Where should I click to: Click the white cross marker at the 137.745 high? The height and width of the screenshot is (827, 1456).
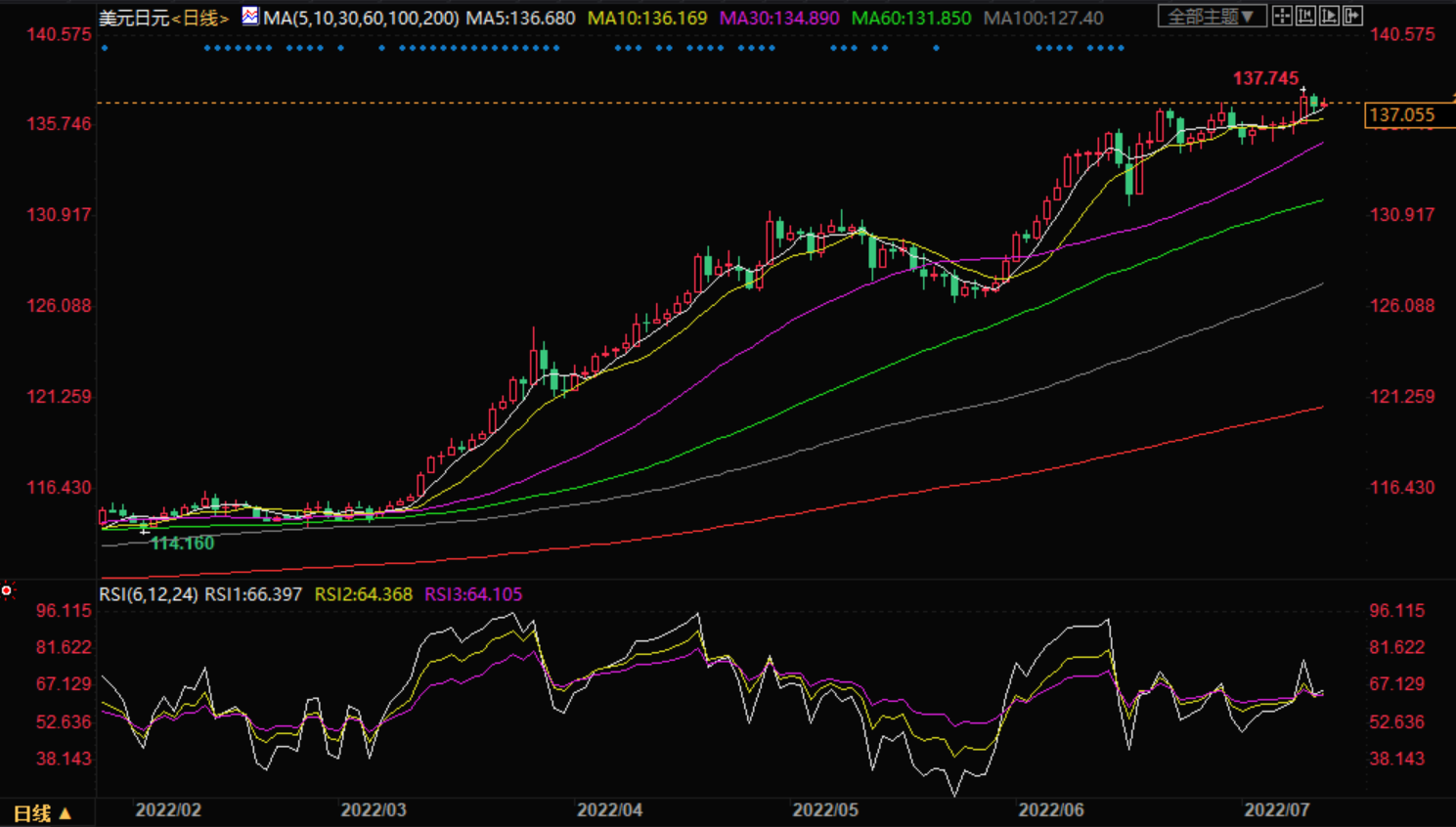coord(1303,90)
